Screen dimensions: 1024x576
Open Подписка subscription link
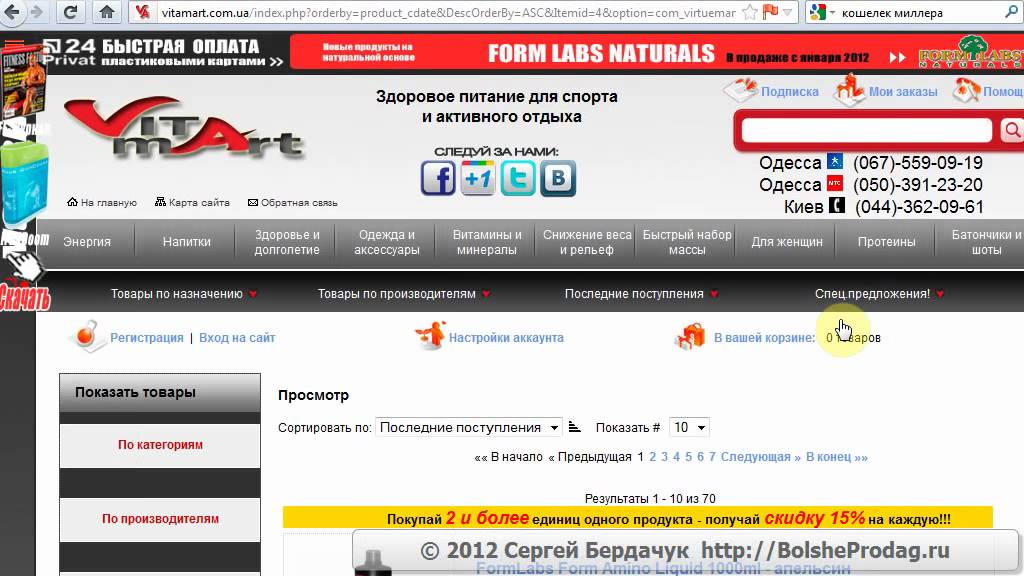[790, 91]
